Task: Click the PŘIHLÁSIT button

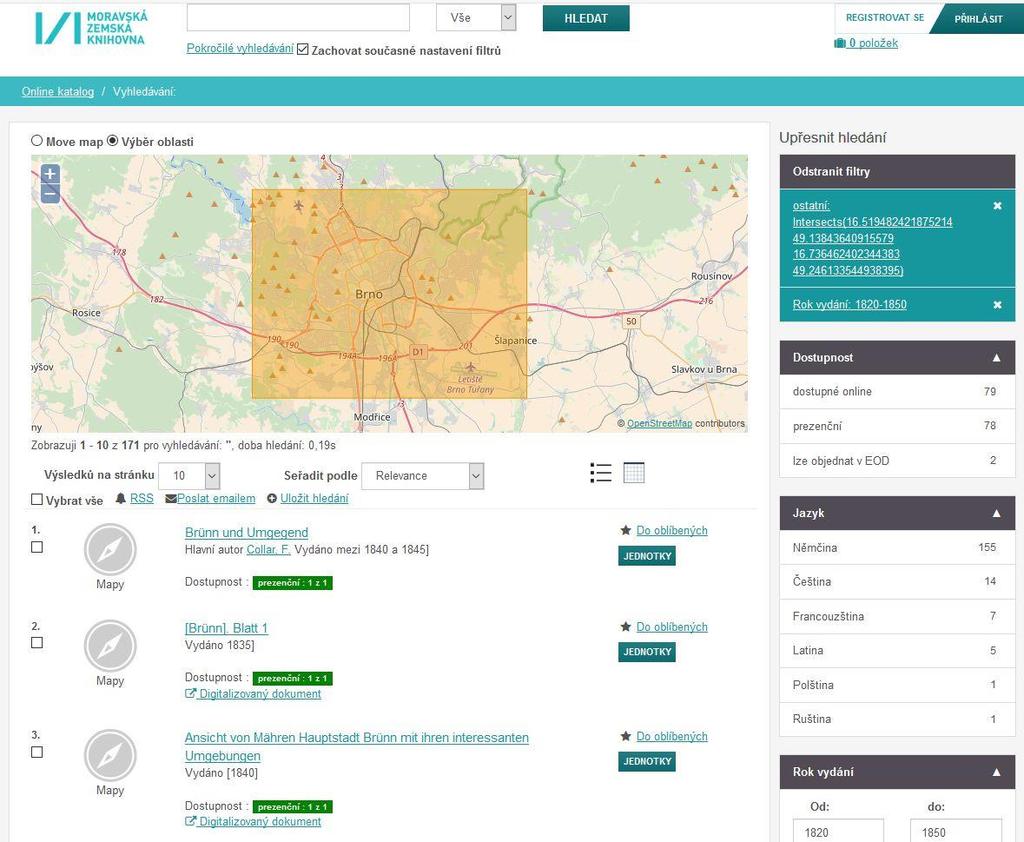Action: [978, 18]
